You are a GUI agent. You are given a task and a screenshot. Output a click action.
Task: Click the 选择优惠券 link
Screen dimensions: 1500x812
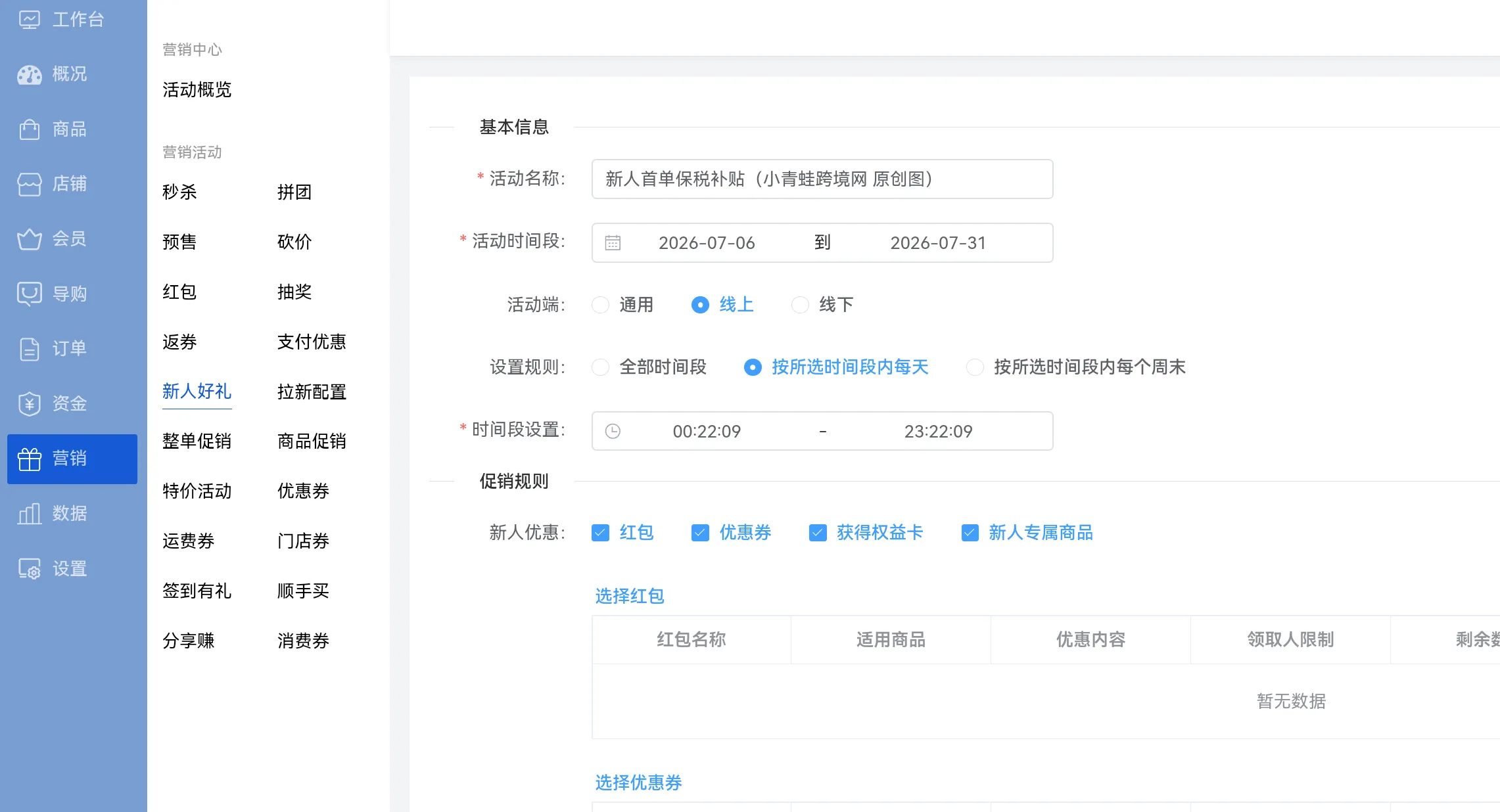pyautogui.click(x=638, y=783)
